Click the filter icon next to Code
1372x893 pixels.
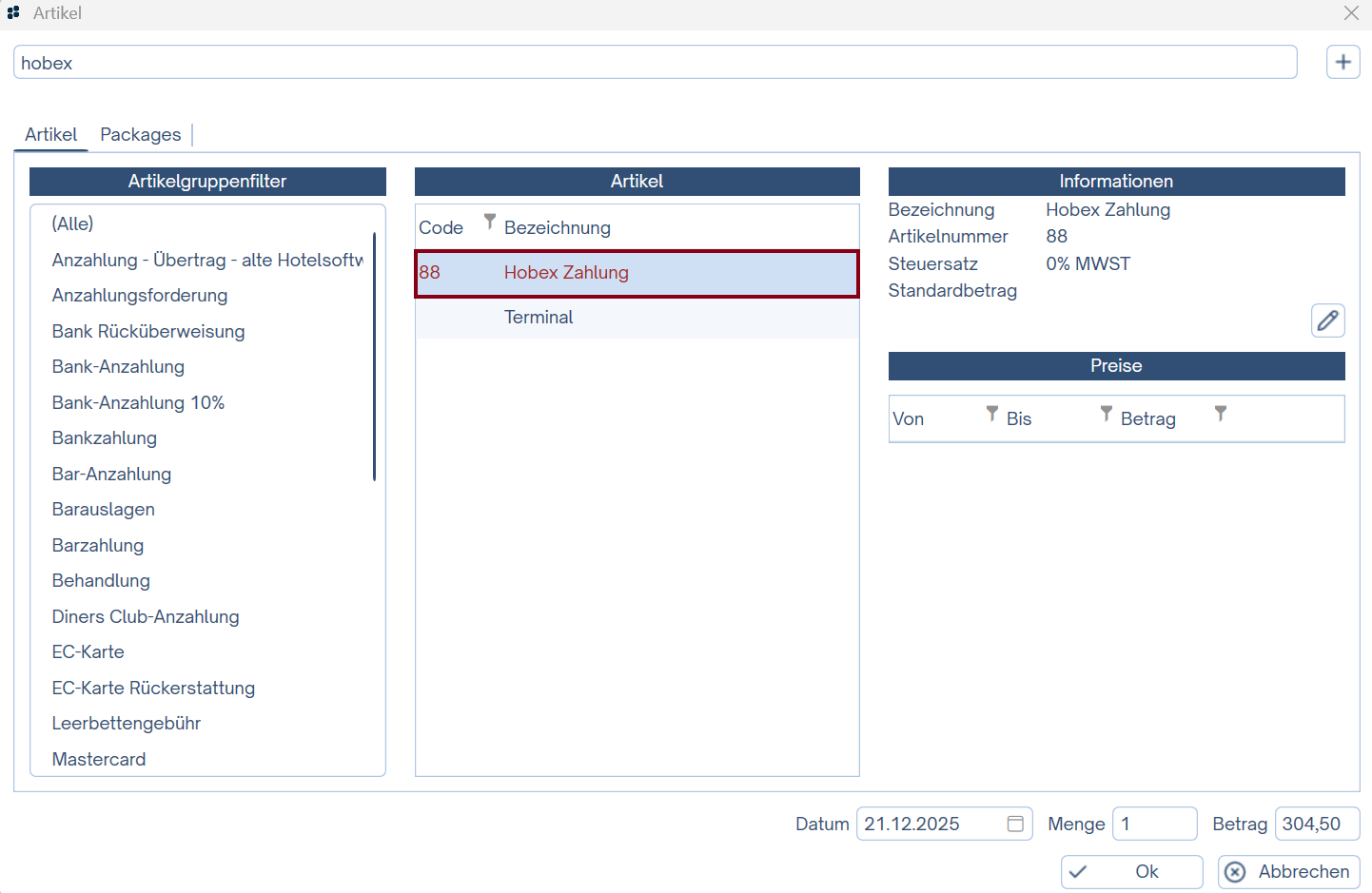(490, 222)
